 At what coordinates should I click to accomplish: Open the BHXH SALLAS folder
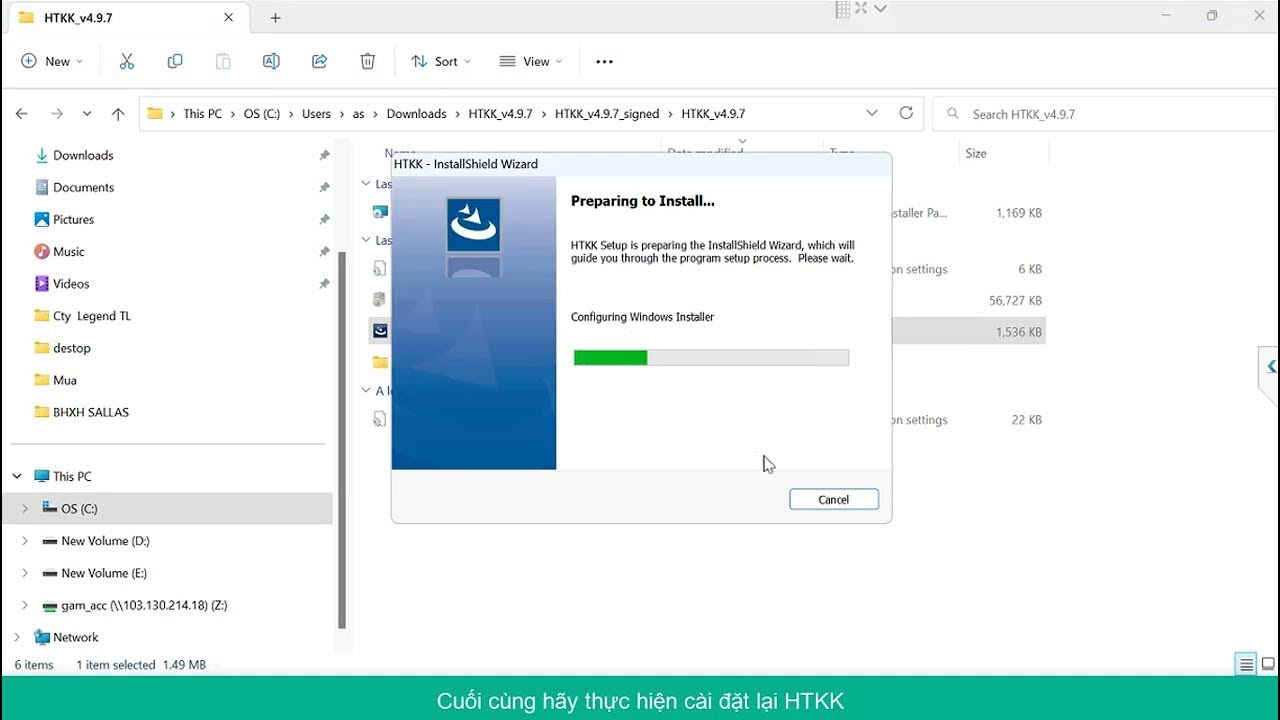[x=90, y=412]
